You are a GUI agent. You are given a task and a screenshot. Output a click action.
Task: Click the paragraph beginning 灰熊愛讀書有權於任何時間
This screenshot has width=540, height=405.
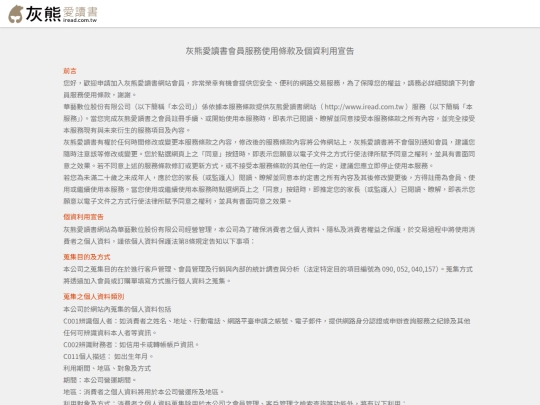pyautogui.click(x=269, y=154)
